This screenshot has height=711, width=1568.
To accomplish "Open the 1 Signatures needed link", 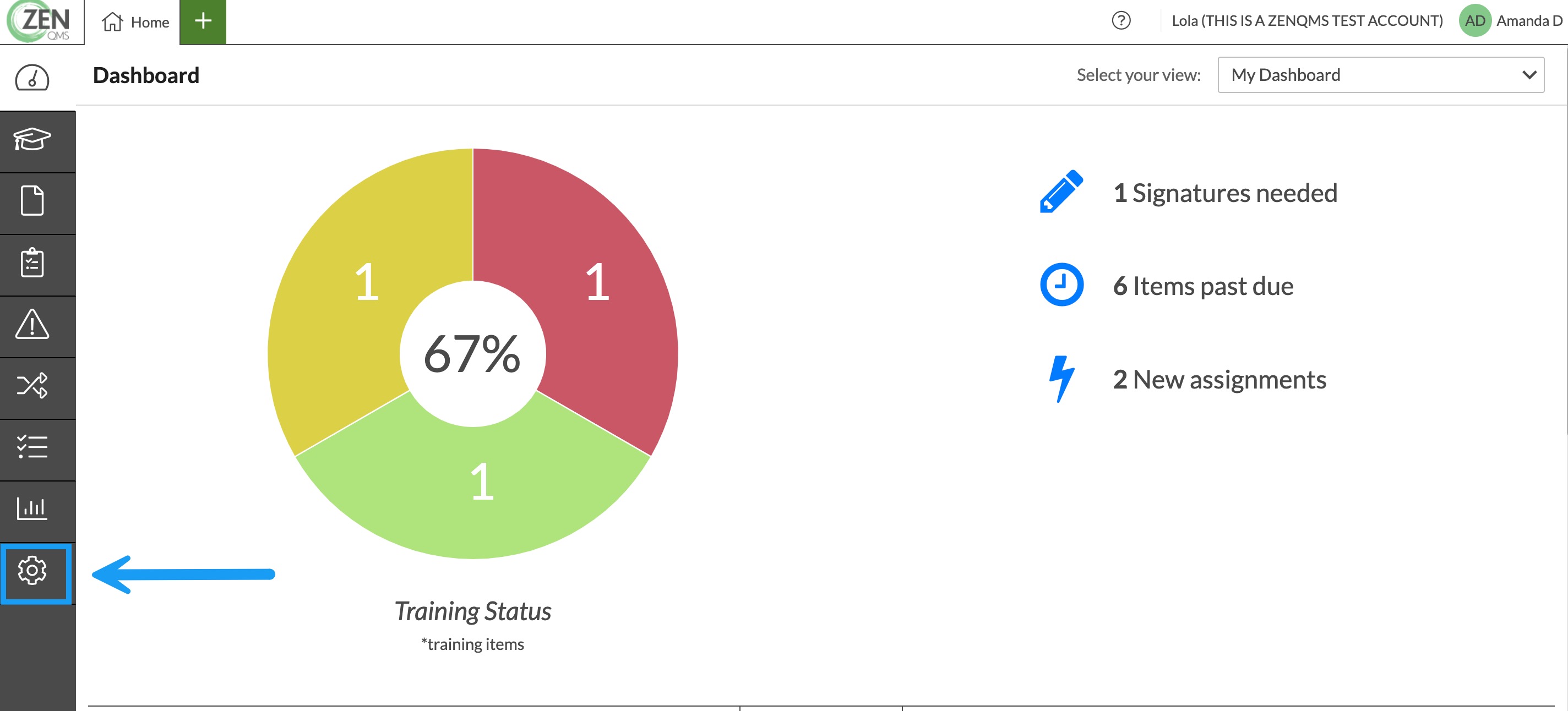I will (x=1224, y=193).
